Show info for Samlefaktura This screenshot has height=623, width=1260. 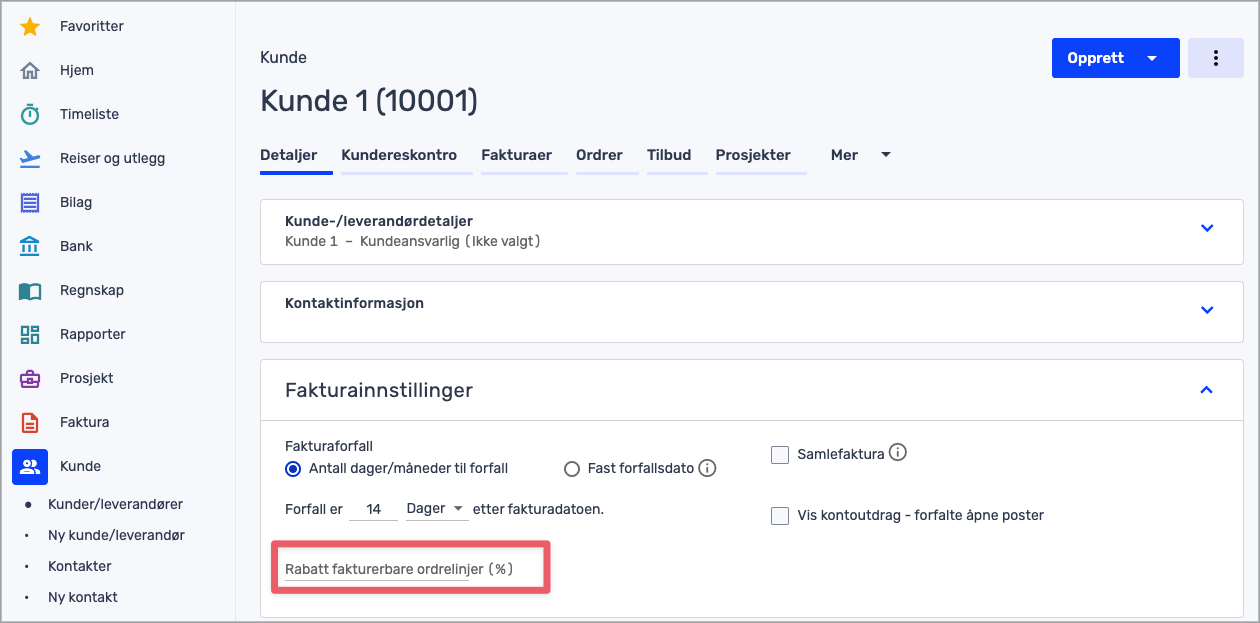(x=898, y=453)
